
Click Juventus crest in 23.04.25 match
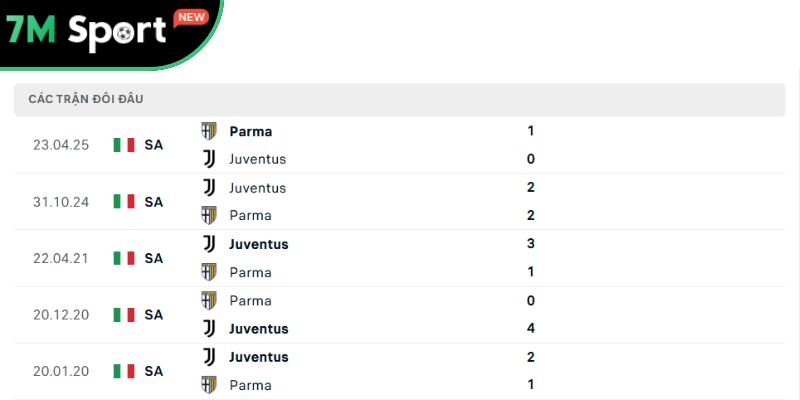pos(209,159)
